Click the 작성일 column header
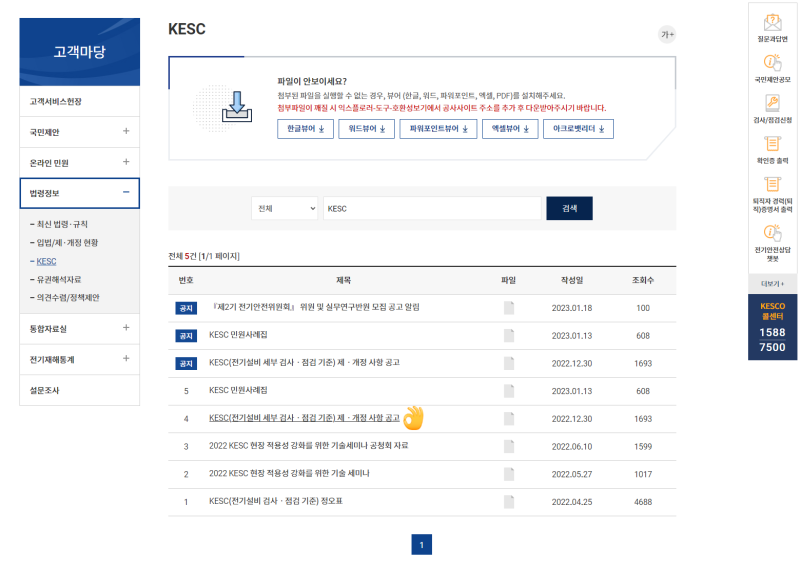This screenshot has width=800, height=565. tap(572, 280)
